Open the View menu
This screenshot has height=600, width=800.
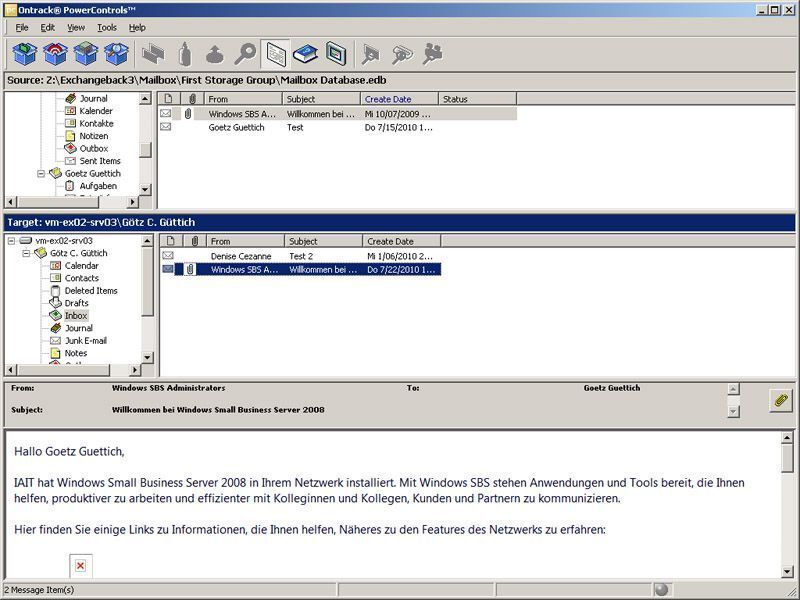(74, 28)
